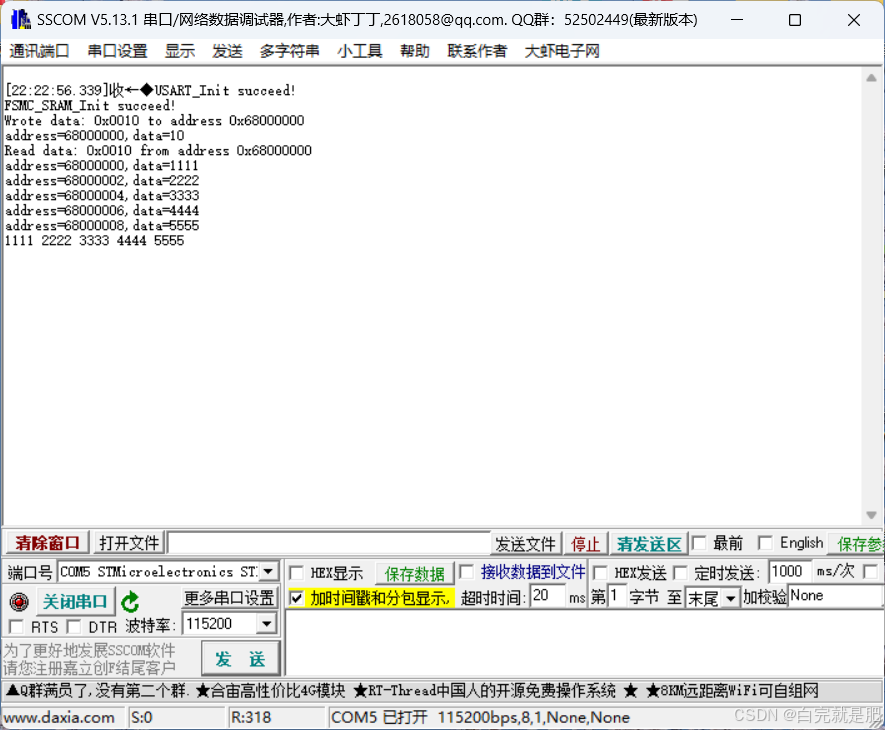This screenshot has width=885, height=730.
Task: Click the S:0 sent counter
Action: tap(141, 718)
